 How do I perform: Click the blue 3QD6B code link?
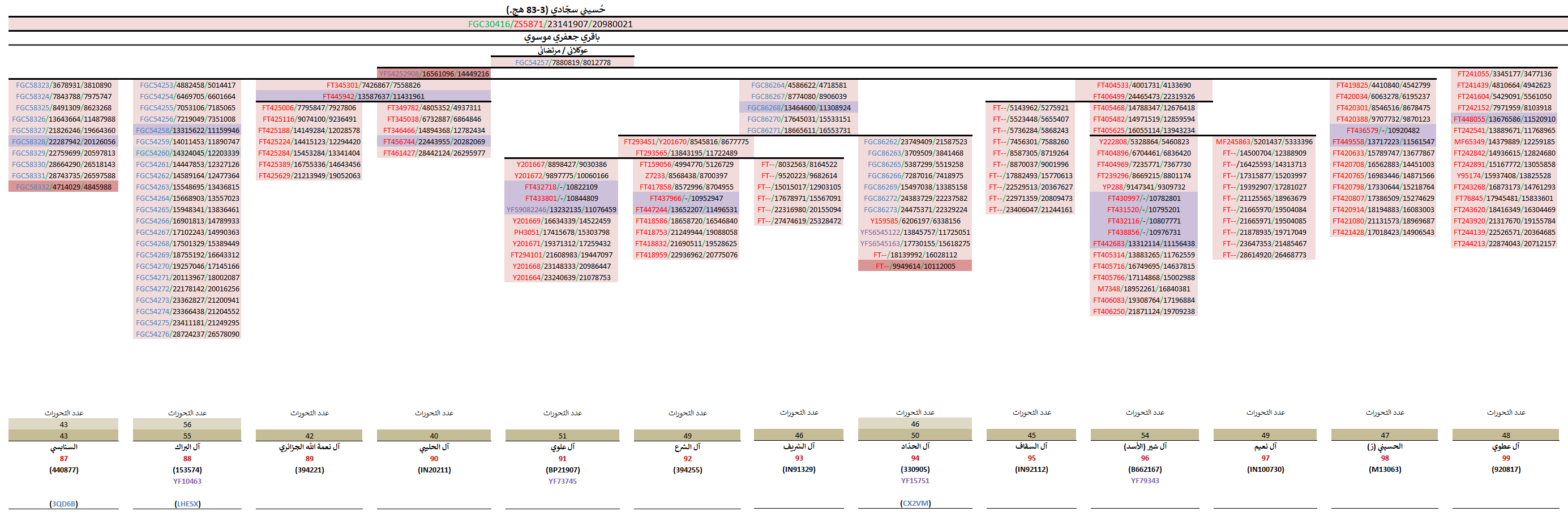(63, 504)
